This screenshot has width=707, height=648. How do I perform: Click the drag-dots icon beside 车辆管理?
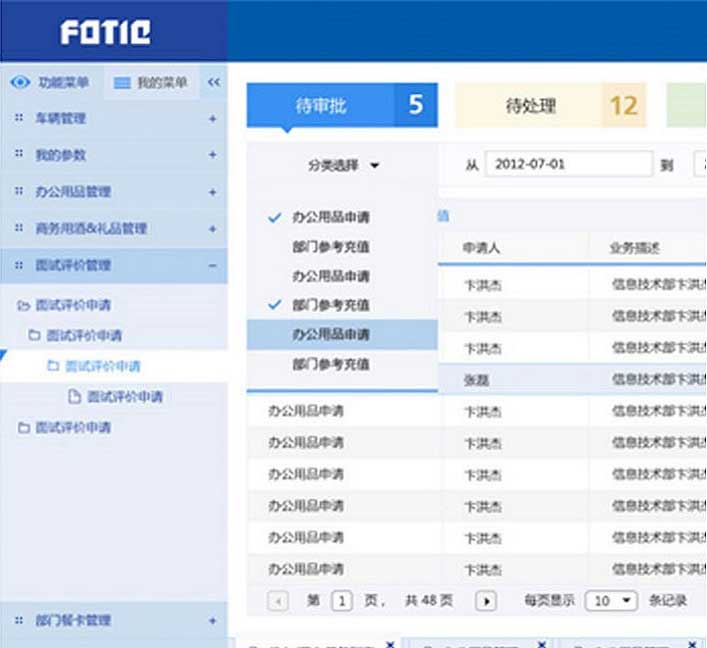pos(18,118)
